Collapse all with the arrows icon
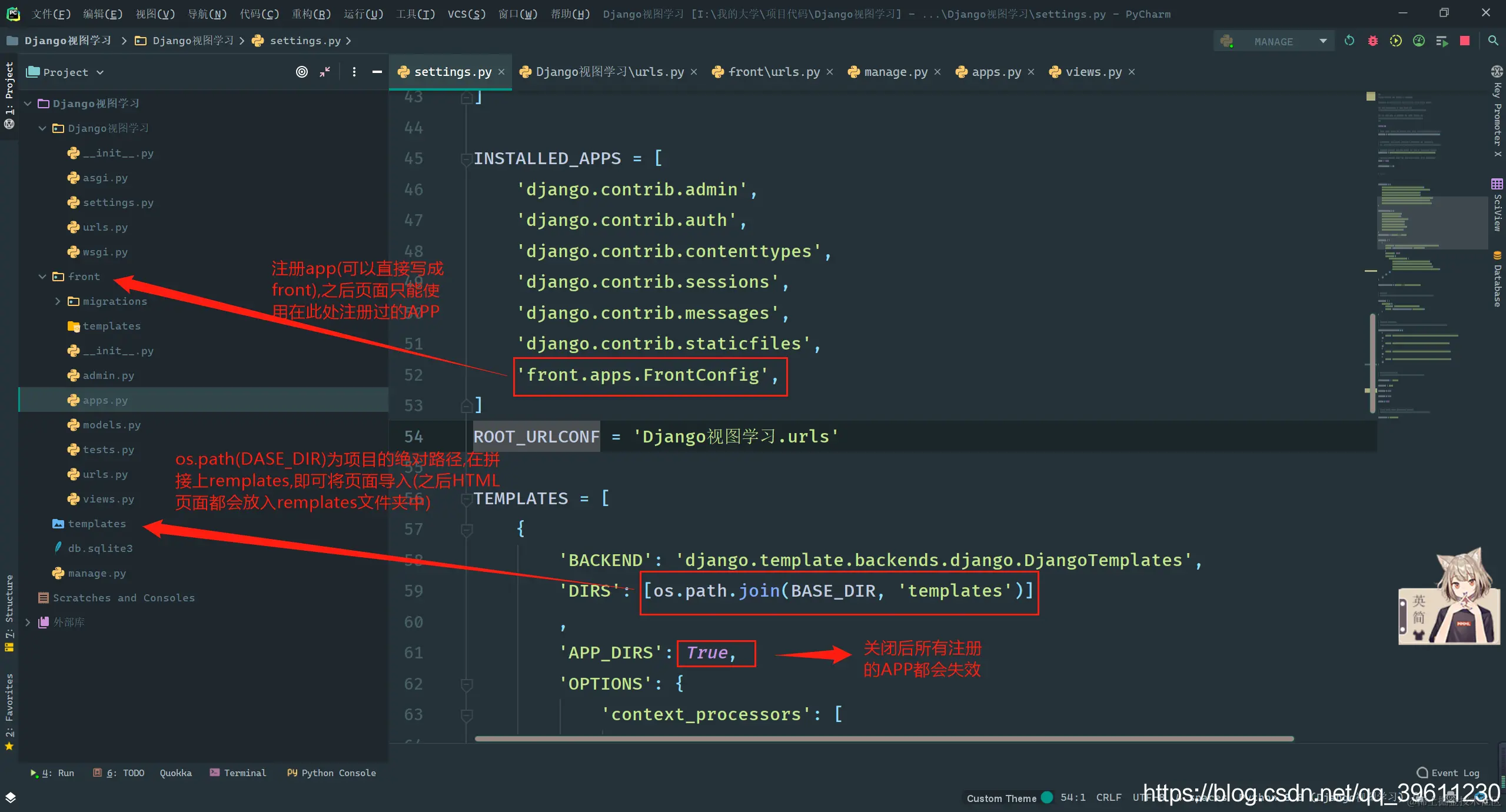 [325, 72]
